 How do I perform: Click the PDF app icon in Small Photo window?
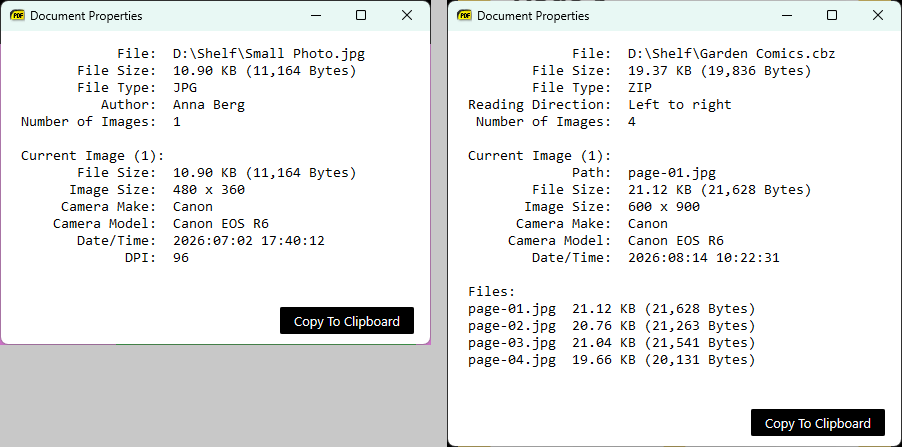pos(17,16)
